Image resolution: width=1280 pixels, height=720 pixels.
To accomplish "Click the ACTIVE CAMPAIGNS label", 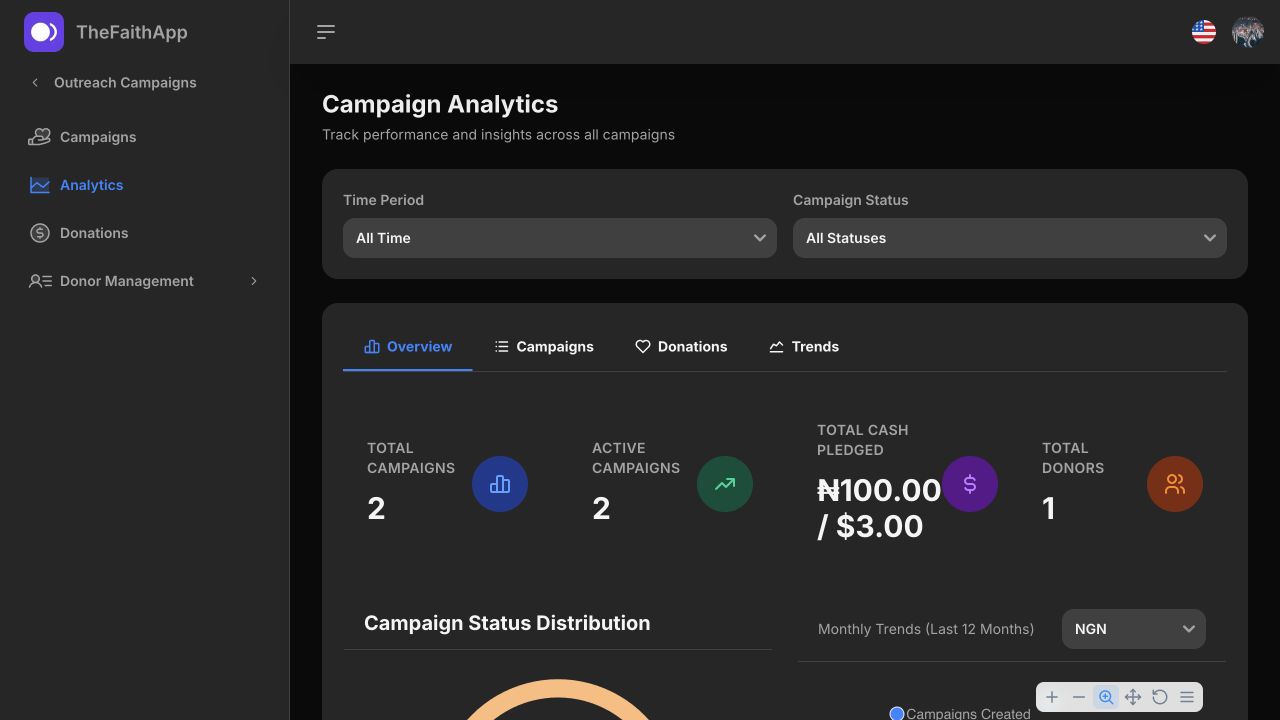I will pyautogui.click(x=636, y=458).
